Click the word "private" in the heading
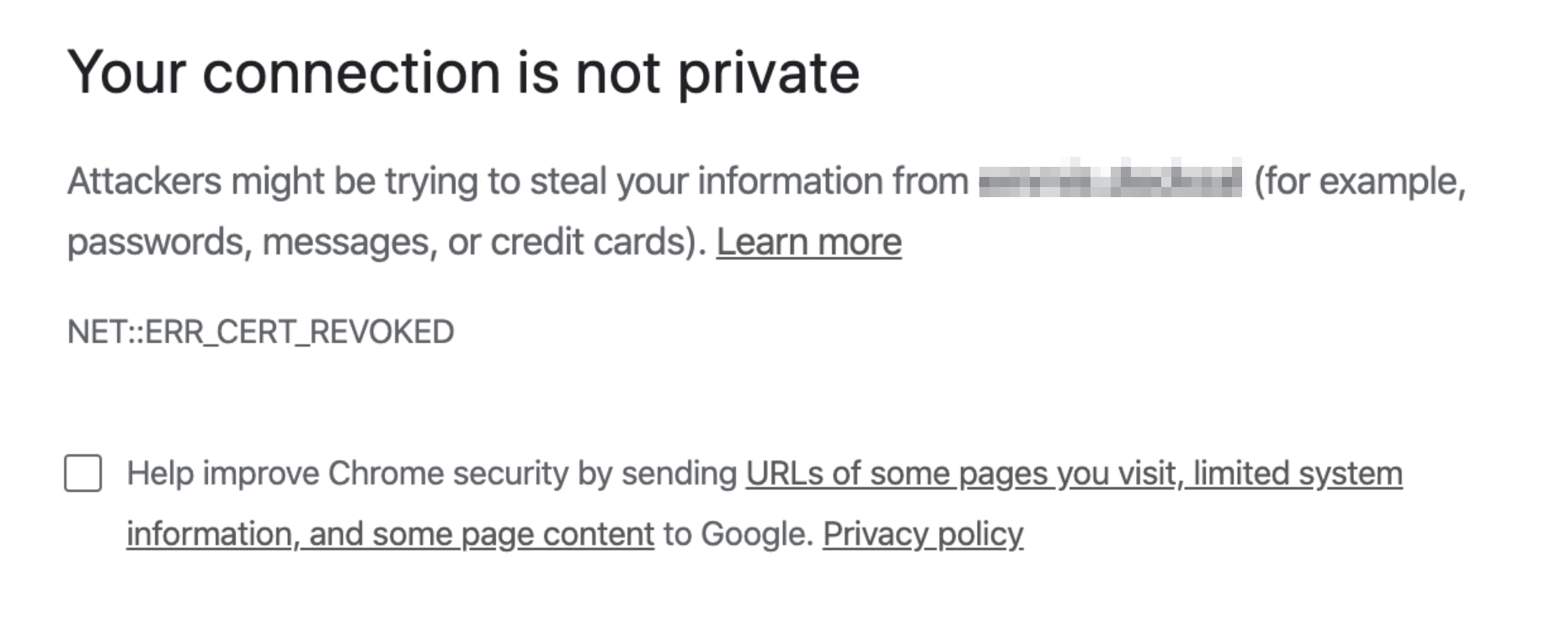 click(768, 72)
